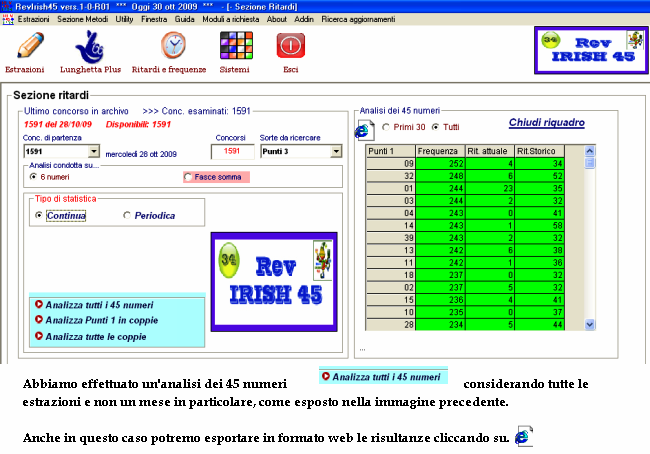Click Rit.Storico cell 52 for number 32
The image size is (650, 454).
click(539, 176)
